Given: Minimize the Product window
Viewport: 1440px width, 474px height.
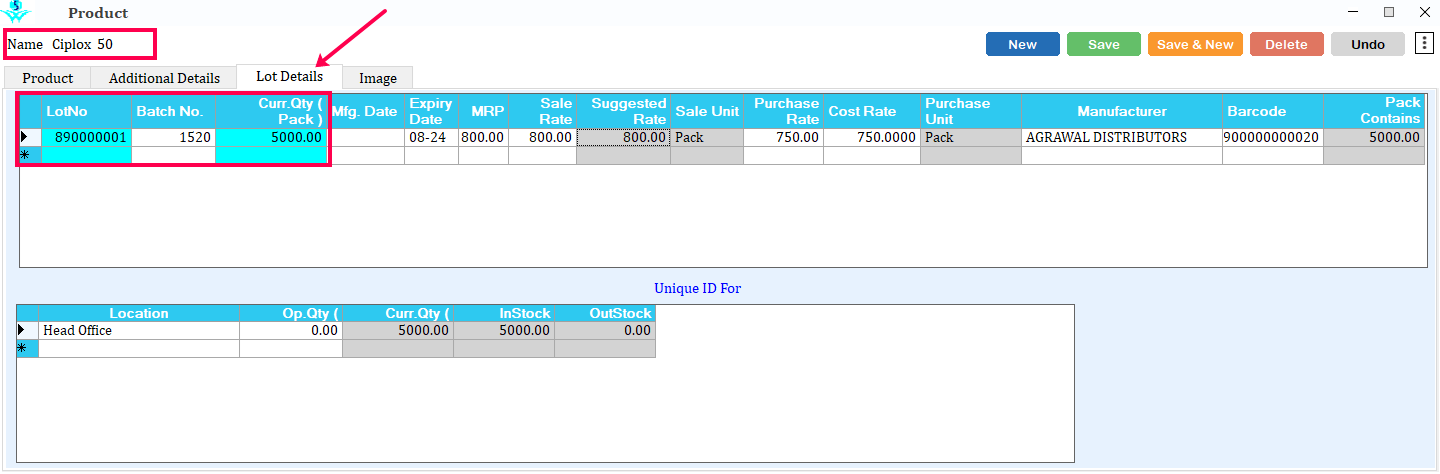Looking at the screenshot, I should pyautogui.click(x=1353, y=12).
